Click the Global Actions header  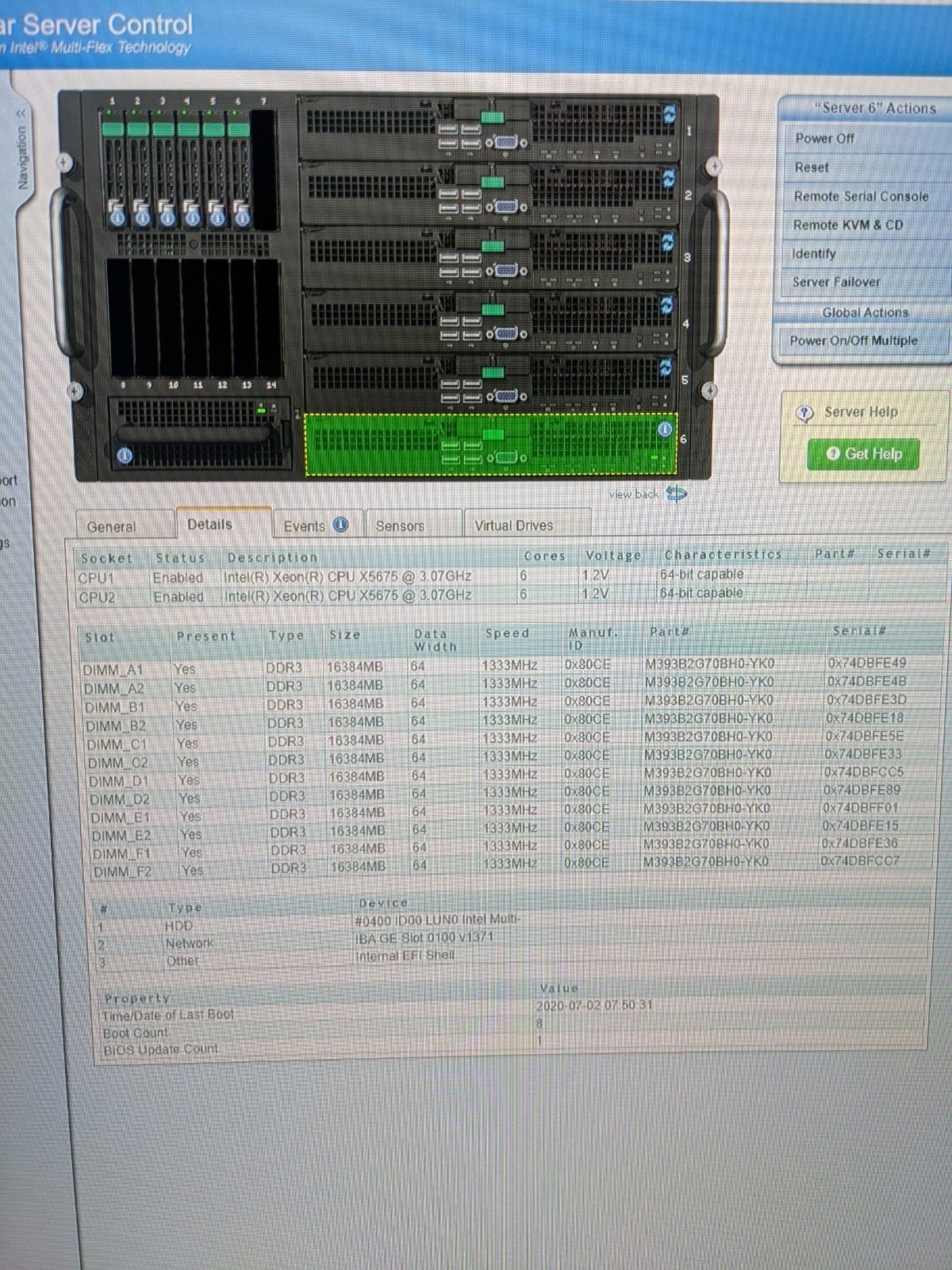[865, 313]
